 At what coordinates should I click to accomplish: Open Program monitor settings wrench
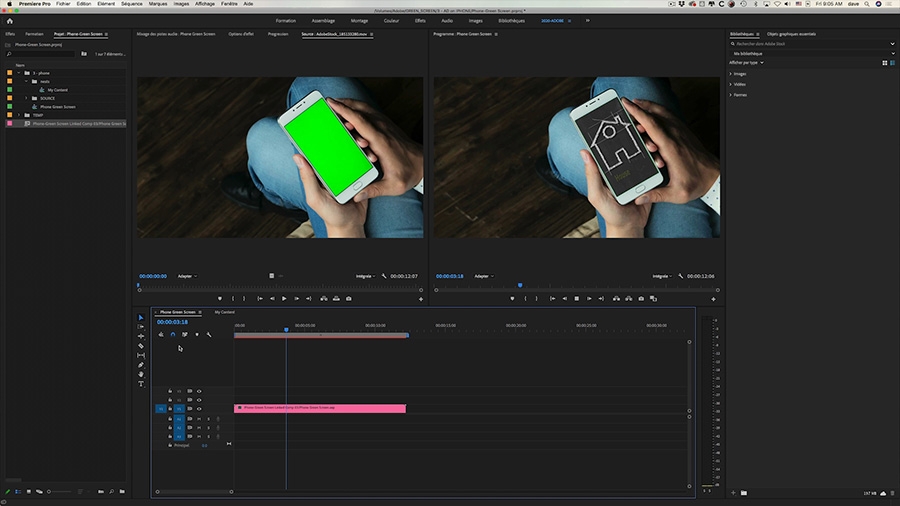pyautogui.click(x=681, y=276)
